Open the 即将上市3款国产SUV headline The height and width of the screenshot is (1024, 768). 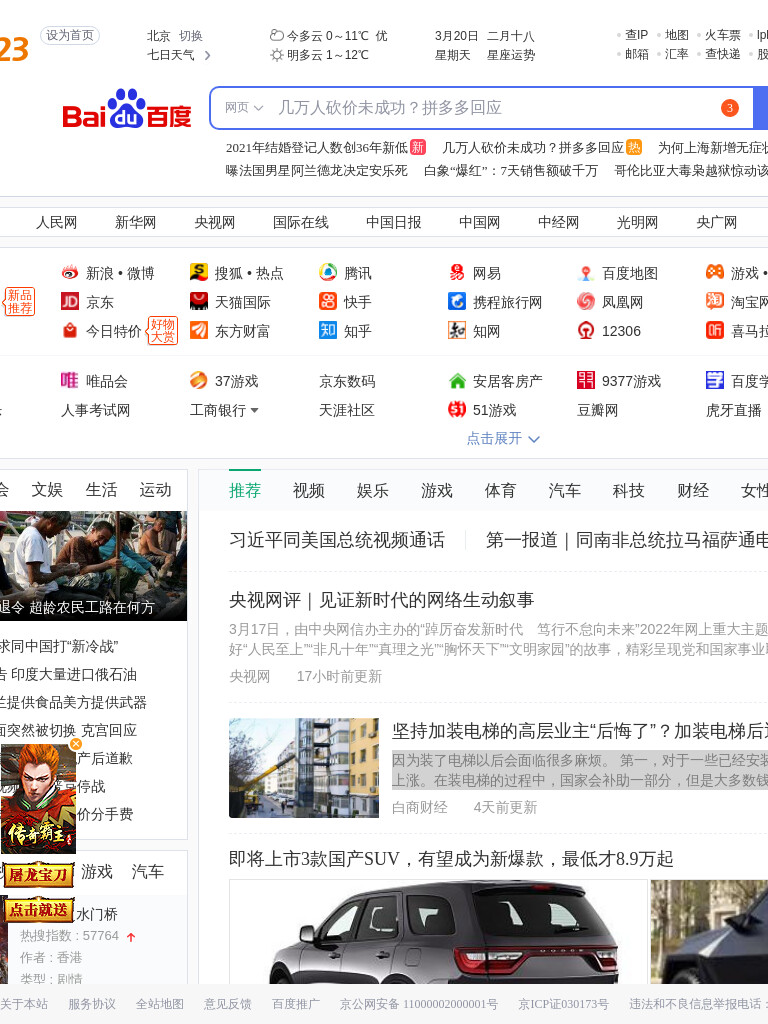click(451, 859)
